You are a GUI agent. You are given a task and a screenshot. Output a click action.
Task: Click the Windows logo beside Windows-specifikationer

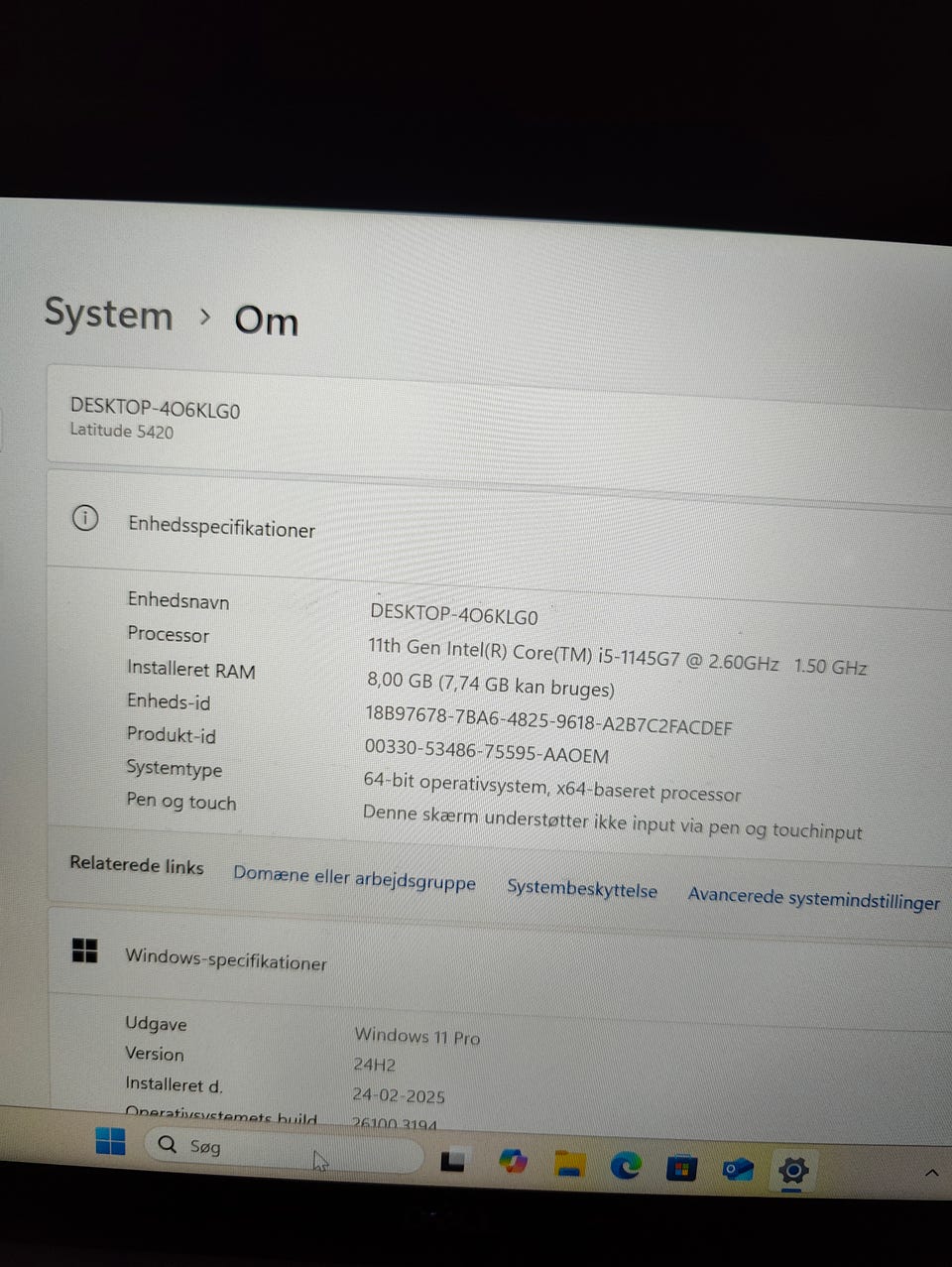[x=85, y=950]
